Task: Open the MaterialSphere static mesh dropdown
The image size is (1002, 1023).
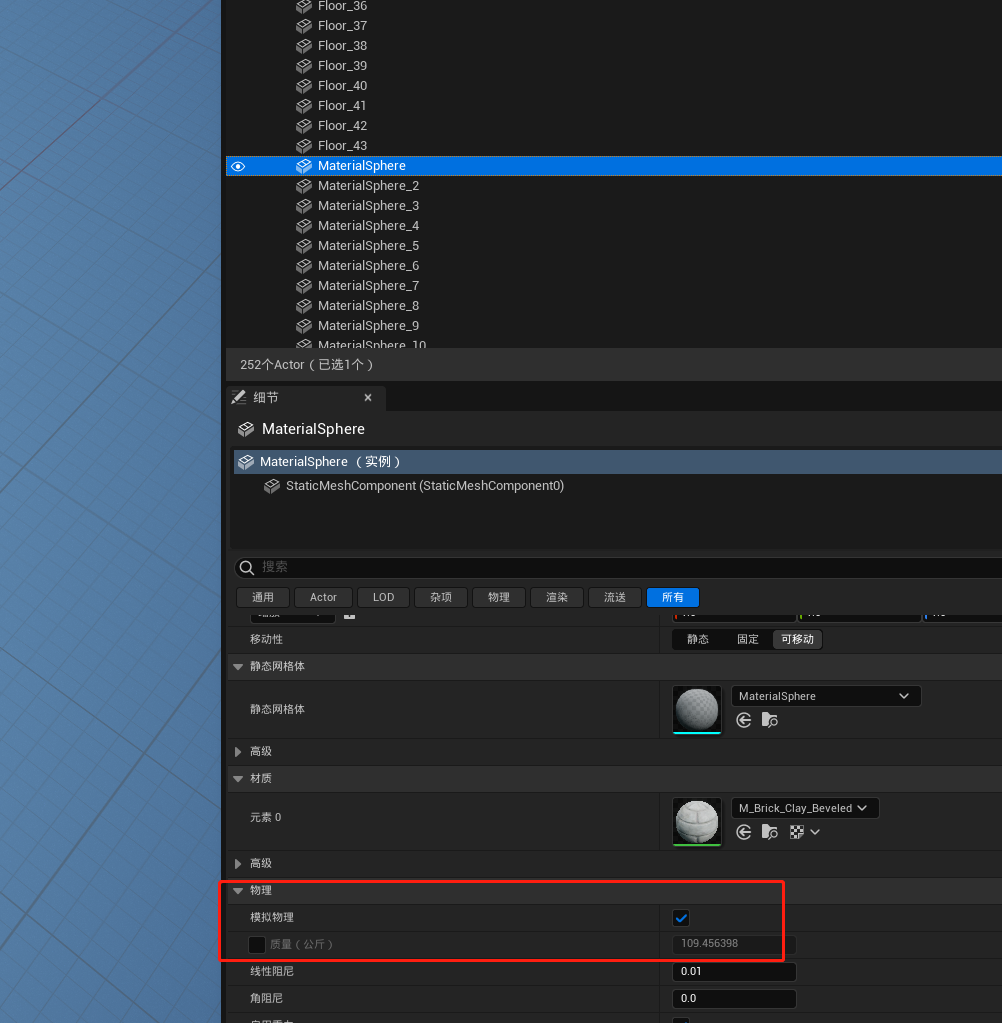Action: pyautogui.click(x=826, y=696)
